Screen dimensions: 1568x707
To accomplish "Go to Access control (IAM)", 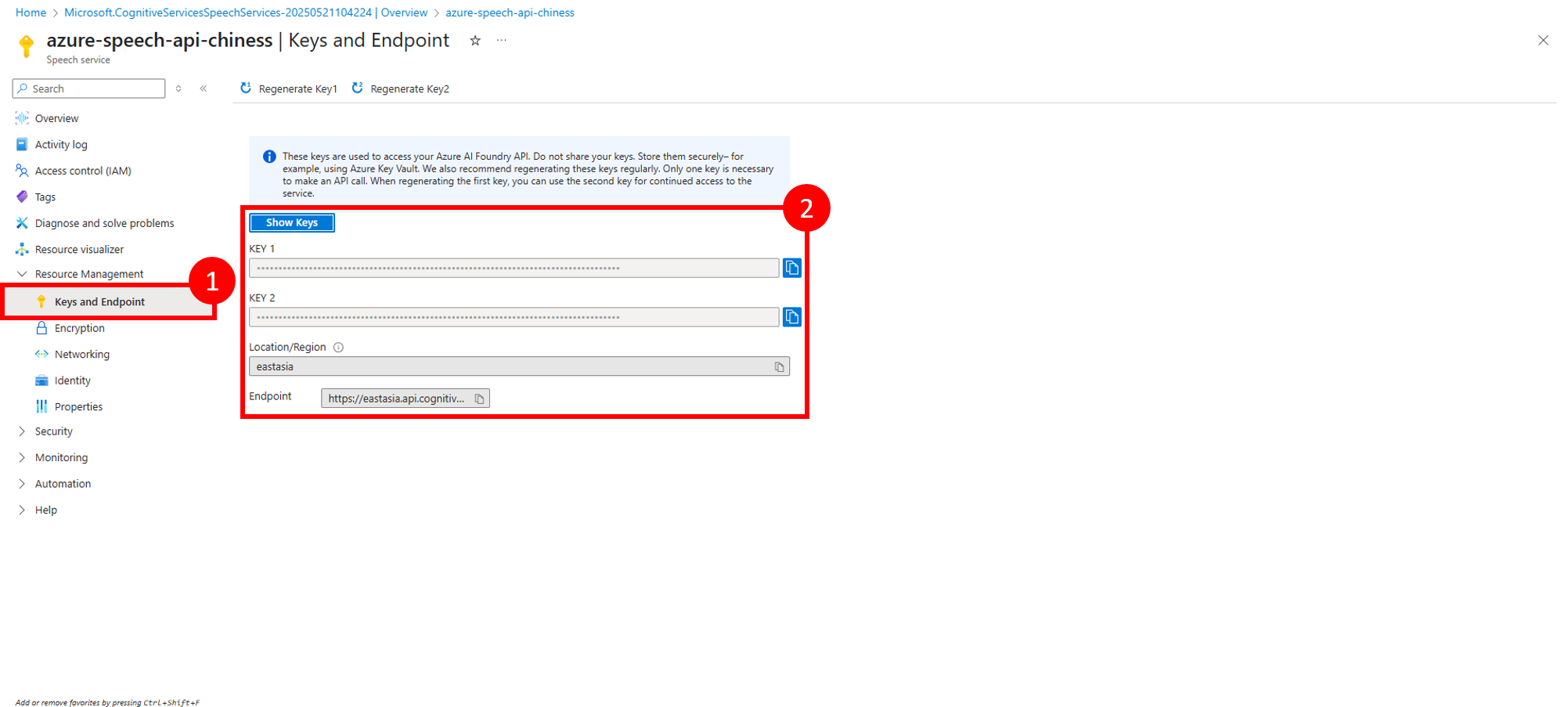I will click(82, 171).
